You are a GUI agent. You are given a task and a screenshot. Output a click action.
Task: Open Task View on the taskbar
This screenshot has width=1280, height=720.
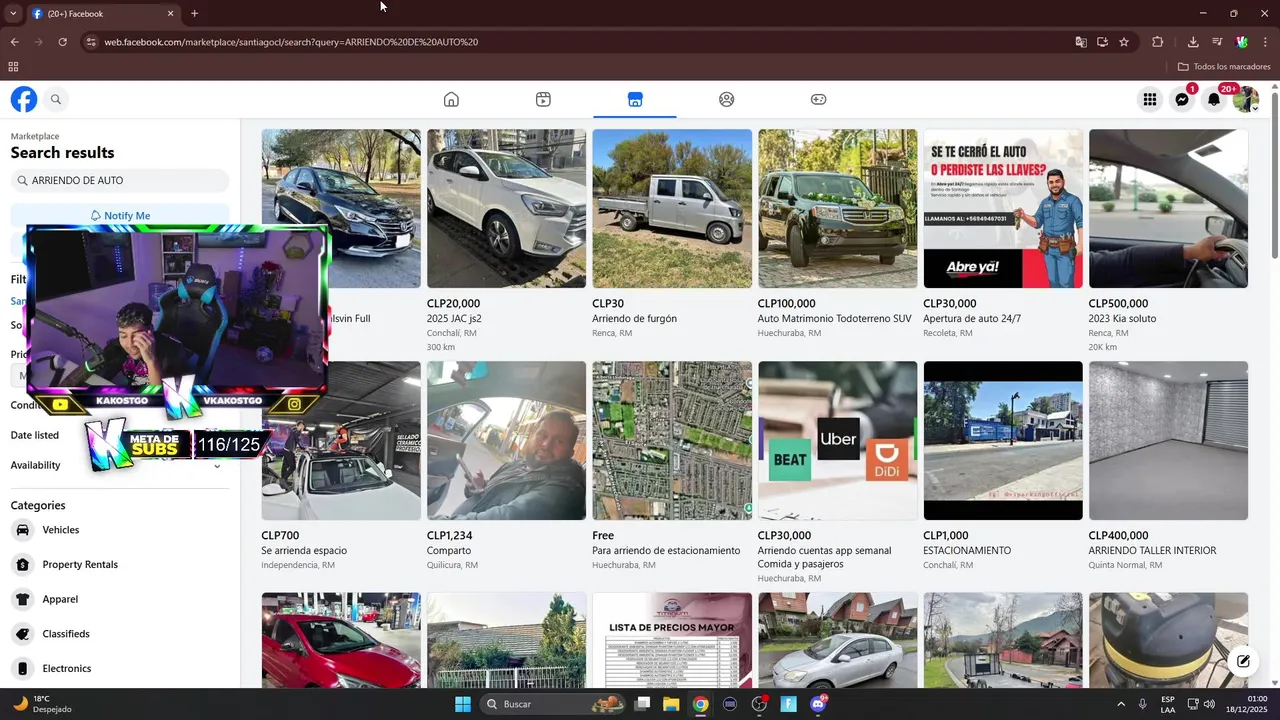(x=642, y=704)
